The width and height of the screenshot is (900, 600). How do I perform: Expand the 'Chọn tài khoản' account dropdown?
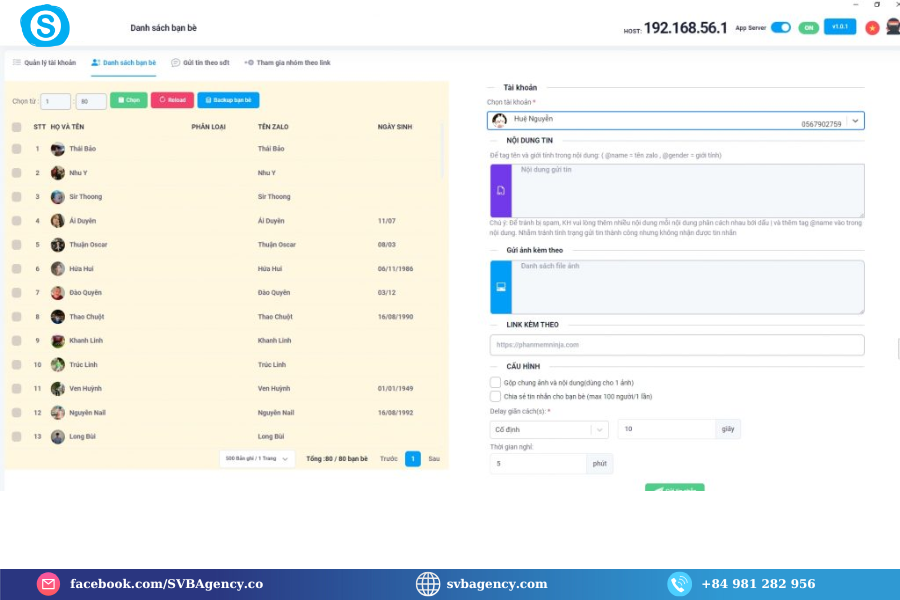854,121
